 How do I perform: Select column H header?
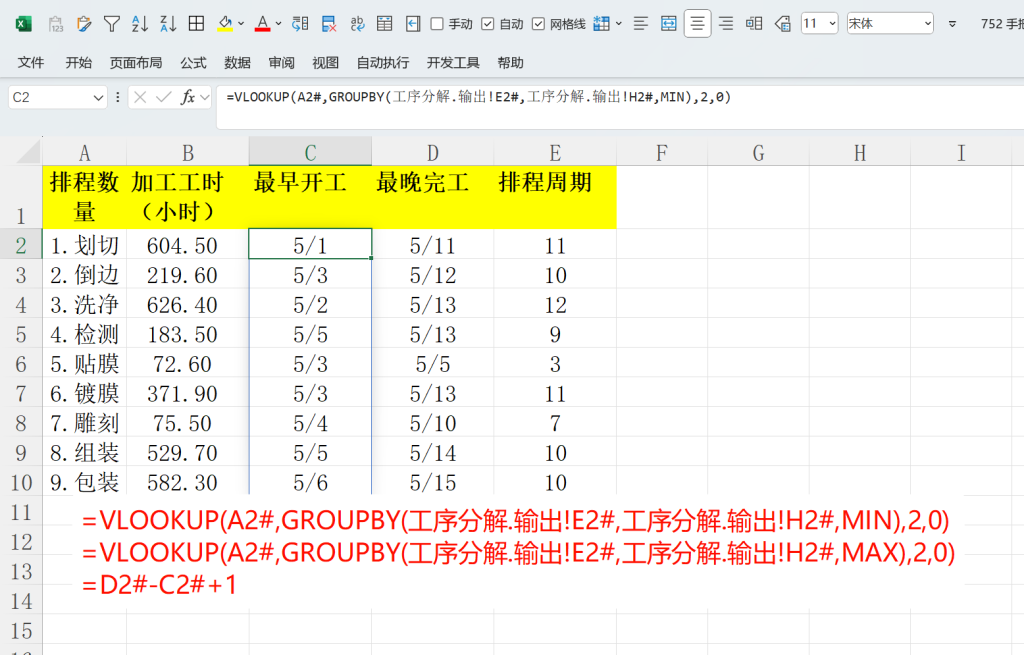(860, 152)
